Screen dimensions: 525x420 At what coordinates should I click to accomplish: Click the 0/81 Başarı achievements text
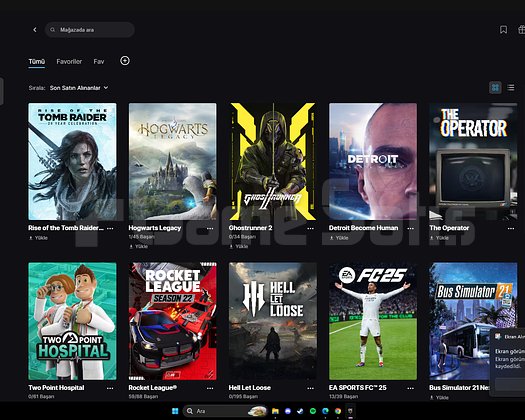pyautogui.click(x=41, y=397)
